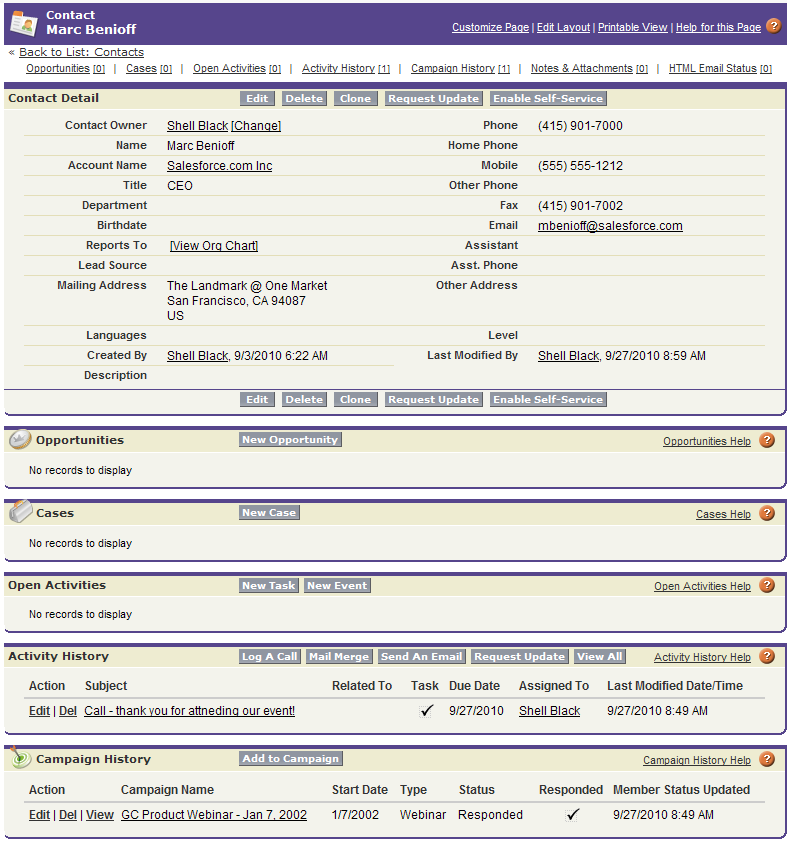
Task: Click the bottom Edit button below Description
Action: pyautogui.click(x=257, y=399)
